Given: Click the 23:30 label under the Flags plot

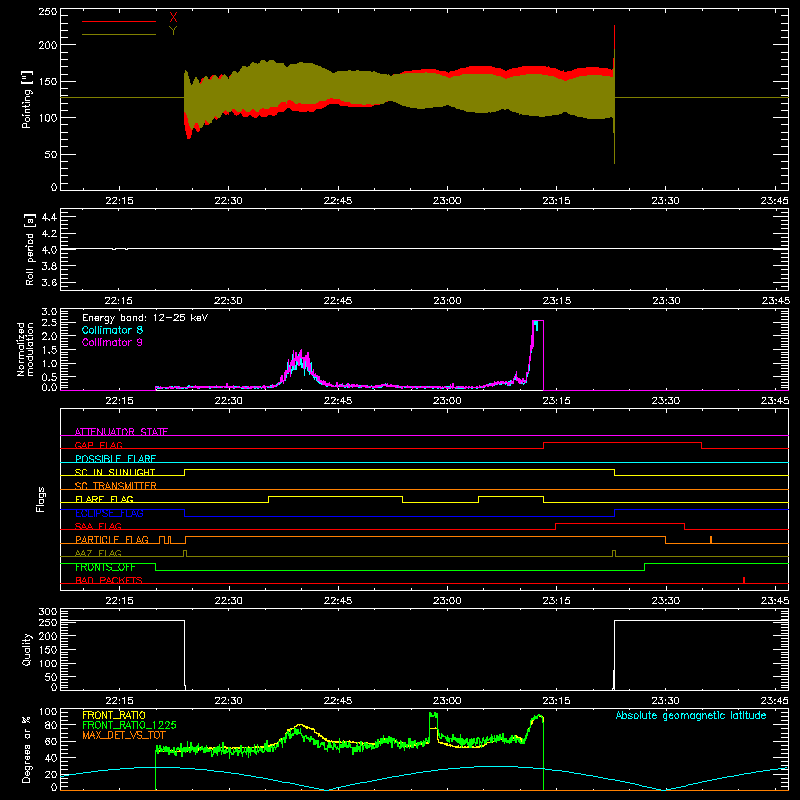Looking at the screenshot, I should (665, 601).
